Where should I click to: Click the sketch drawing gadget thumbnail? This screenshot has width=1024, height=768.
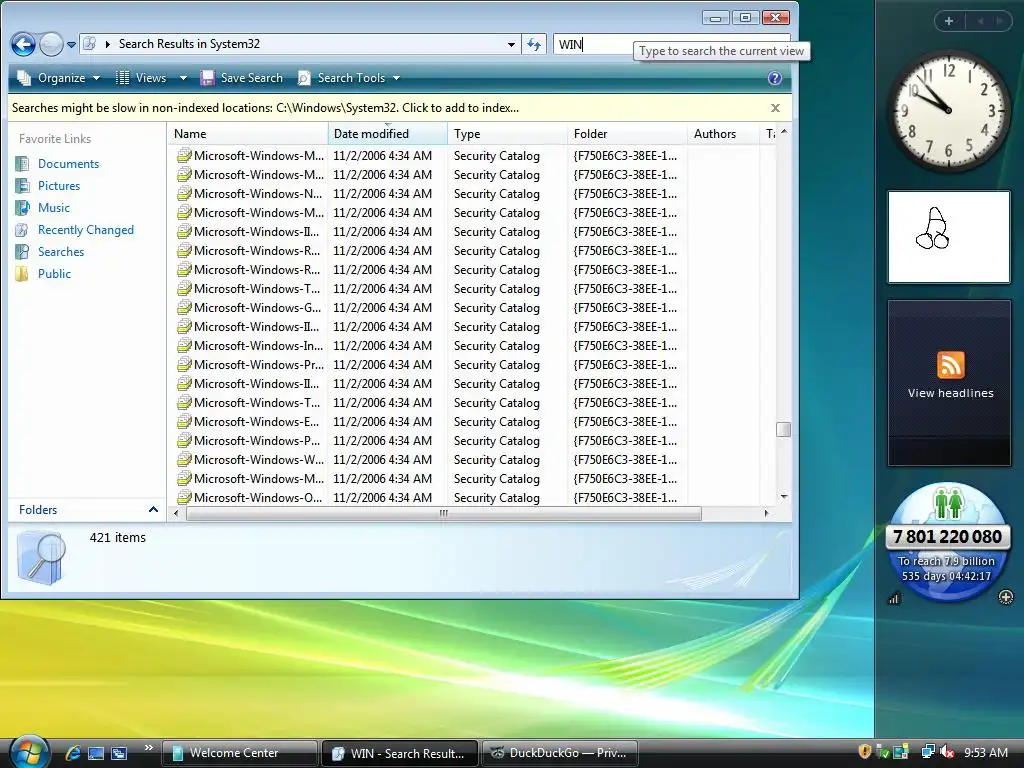[948, 237]
